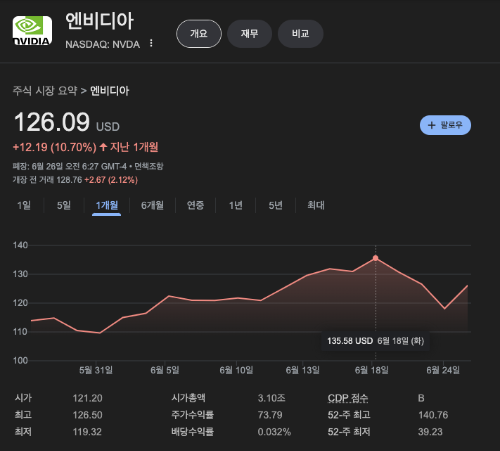Select the 개요 overview tab
This screenshot has height=451, width=500.
199,34
